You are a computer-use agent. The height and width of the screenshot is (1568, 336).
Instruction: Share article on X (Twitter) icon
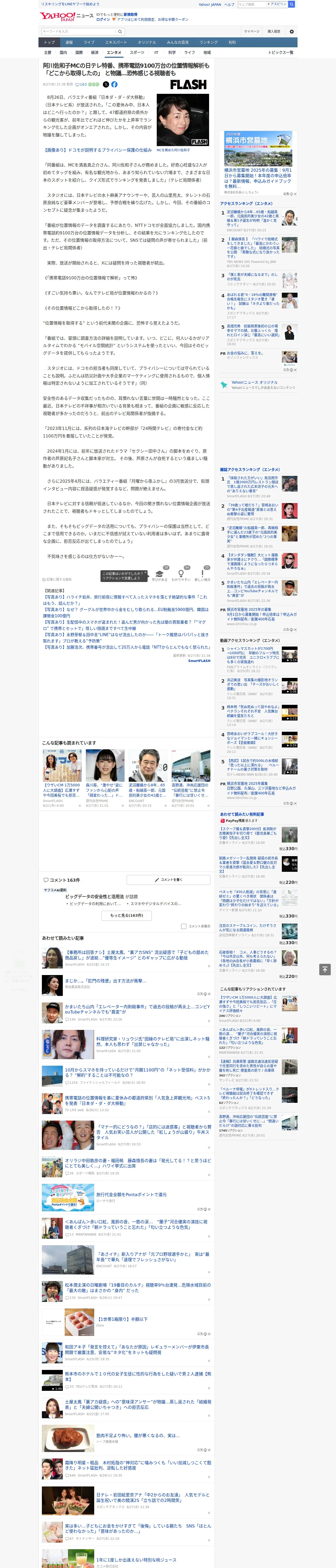coord(106,85)
